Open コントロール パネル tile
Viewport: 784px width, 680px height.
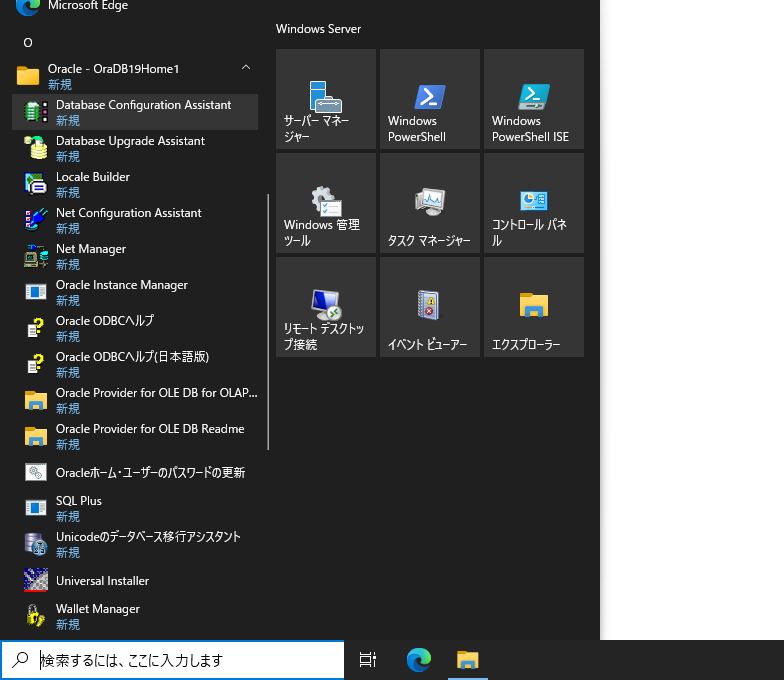(x=534, y=203)
